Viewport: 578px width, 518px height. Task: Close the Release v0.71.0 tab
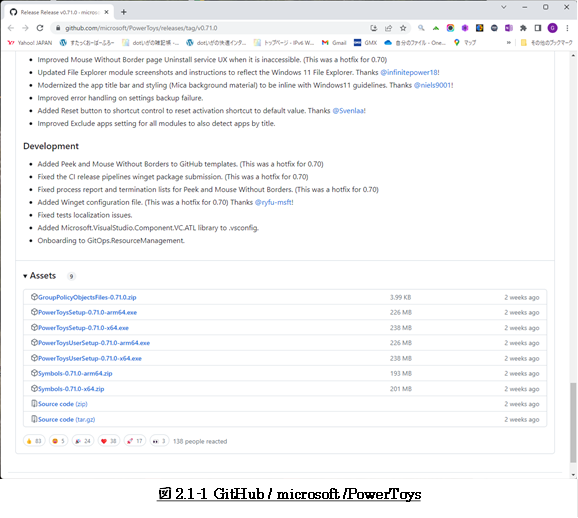point(107,12)
